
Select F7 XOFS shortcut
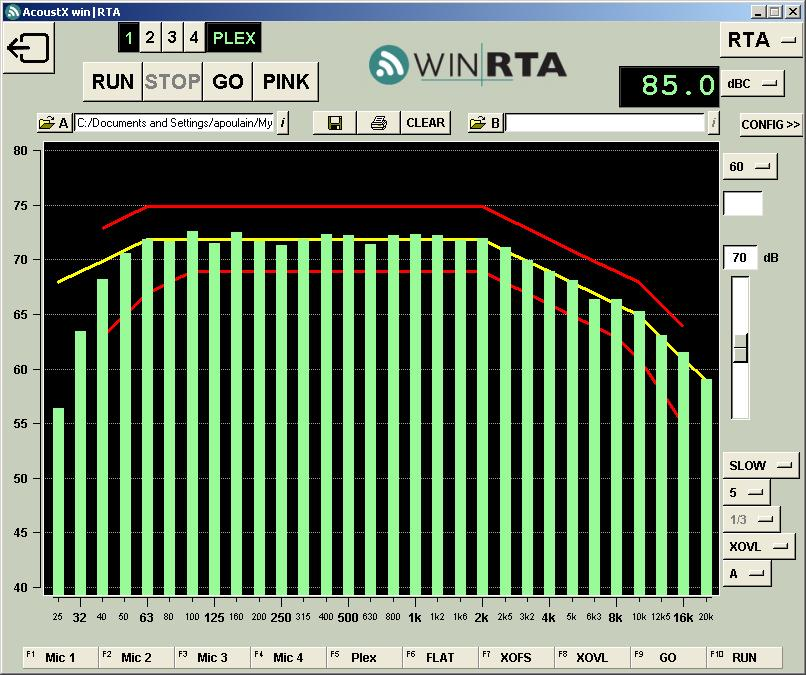(x=516, y=657)
